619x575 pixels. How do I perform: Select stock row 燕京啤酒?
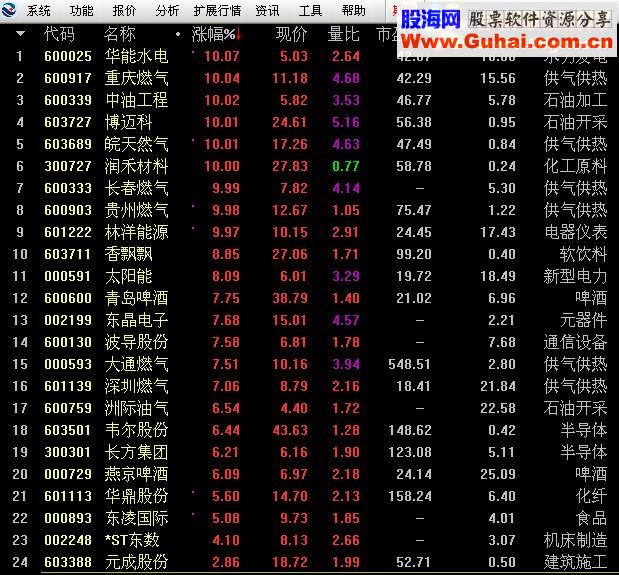pyautogui.click(x=310, y=474)
